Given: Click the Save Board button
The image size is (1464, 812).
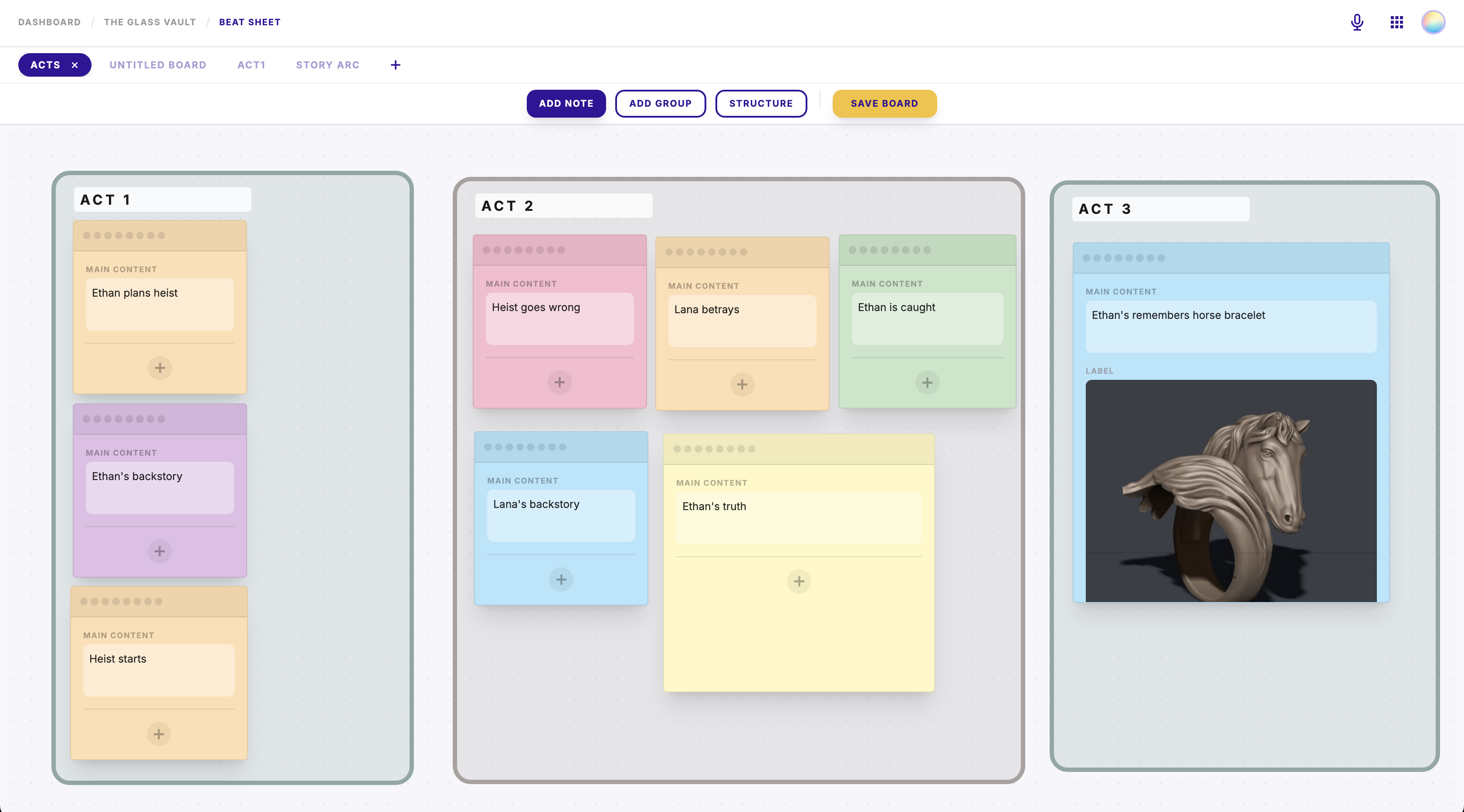Looking at the screenshot, I should click(x=884, y=103).
